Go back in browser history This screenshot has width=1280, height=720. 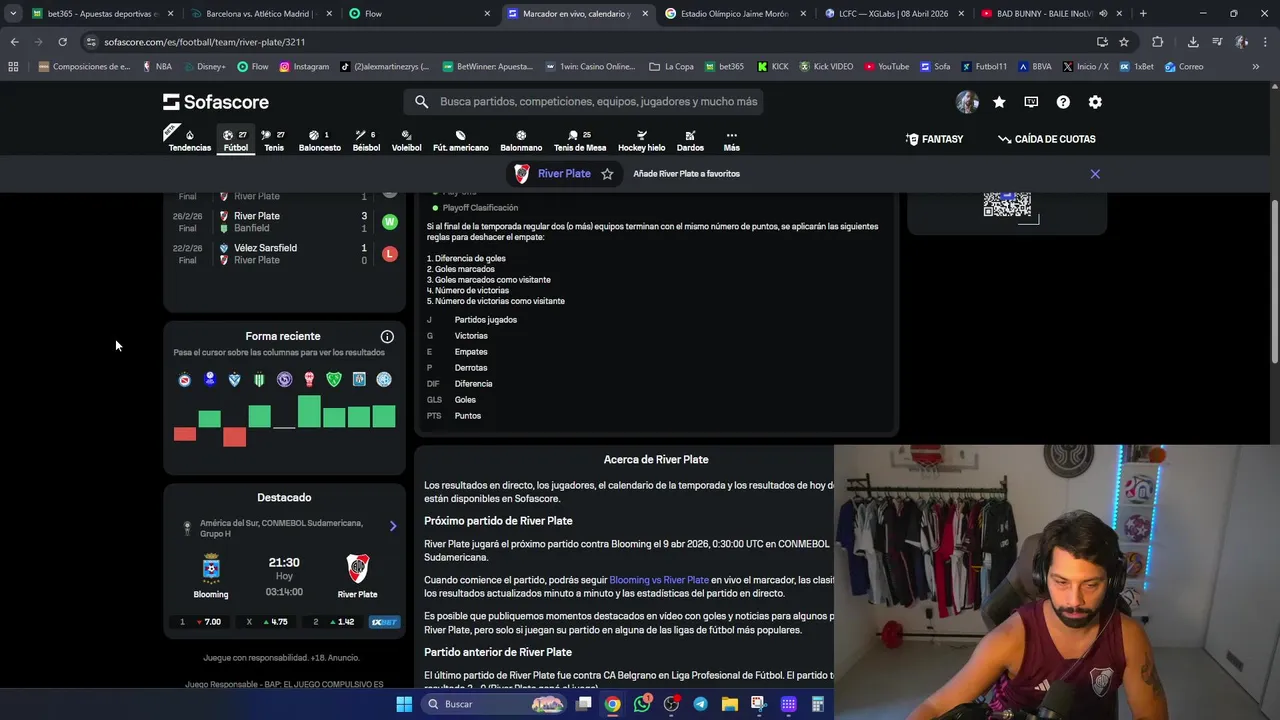click(15, 42)
